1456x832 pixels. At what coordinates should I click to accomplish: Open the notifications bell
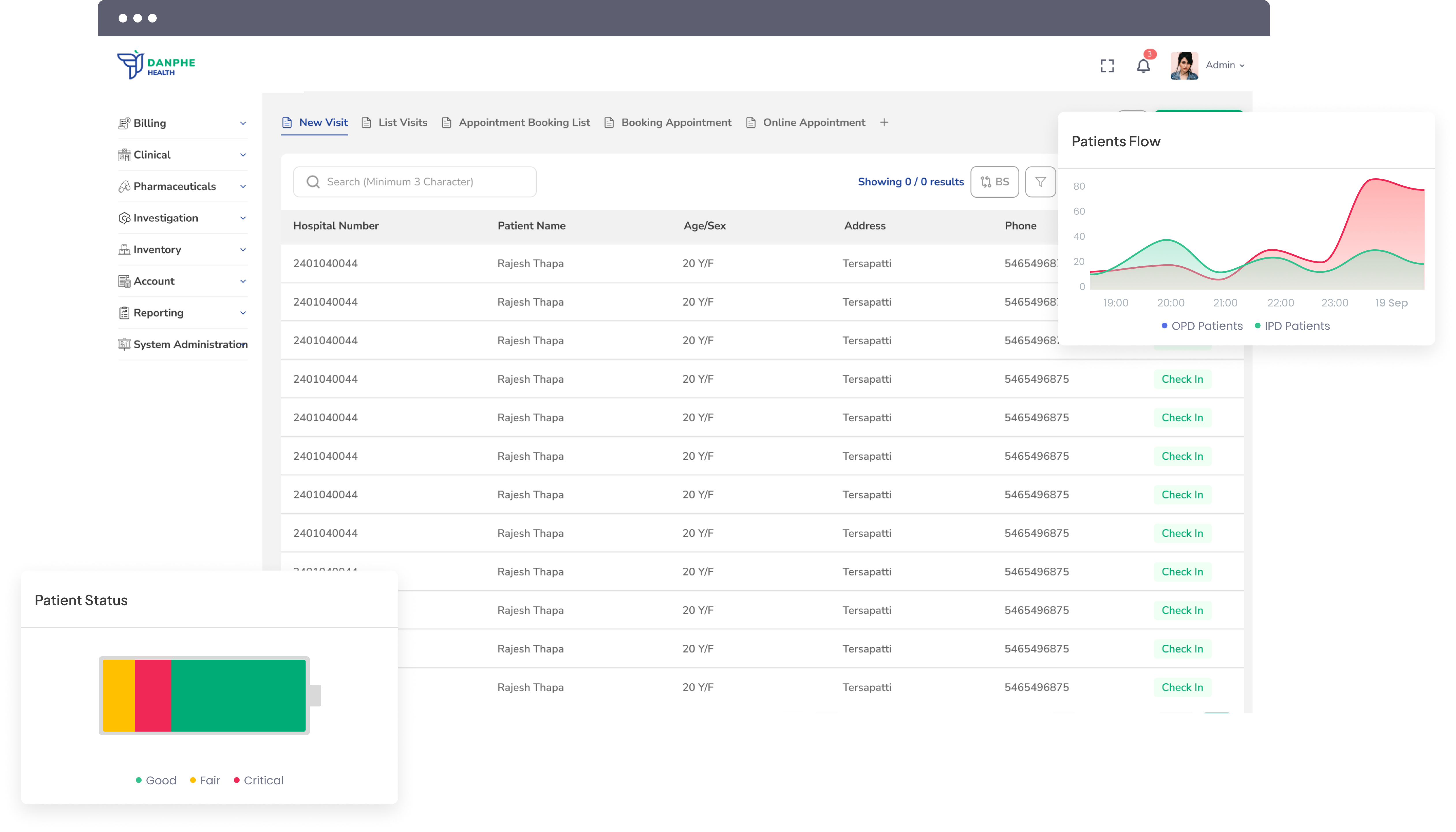click(1143, 66)
